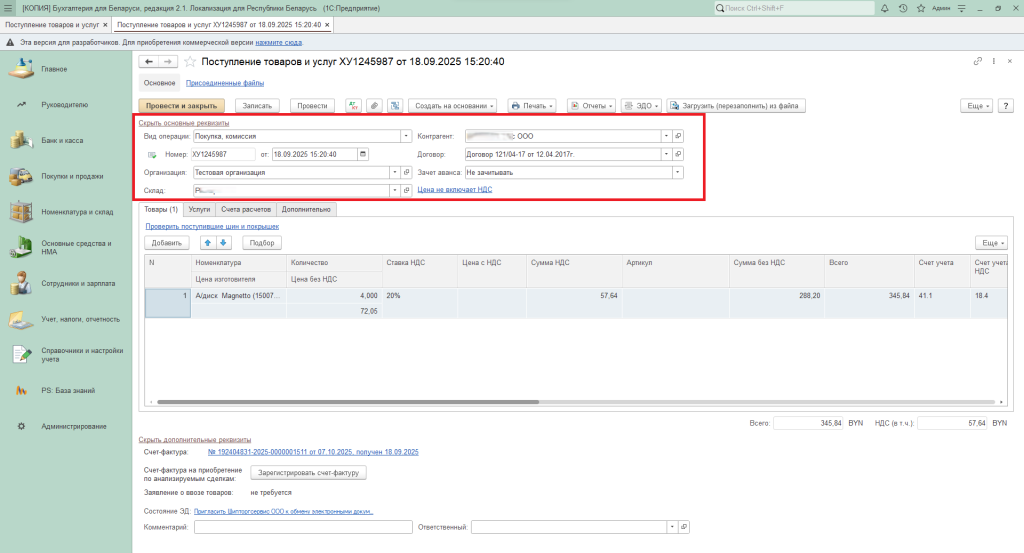This screenshot has width=1024, height=553.
Task: Expand the Создать на основании menu
Action: tap(454, 105)
